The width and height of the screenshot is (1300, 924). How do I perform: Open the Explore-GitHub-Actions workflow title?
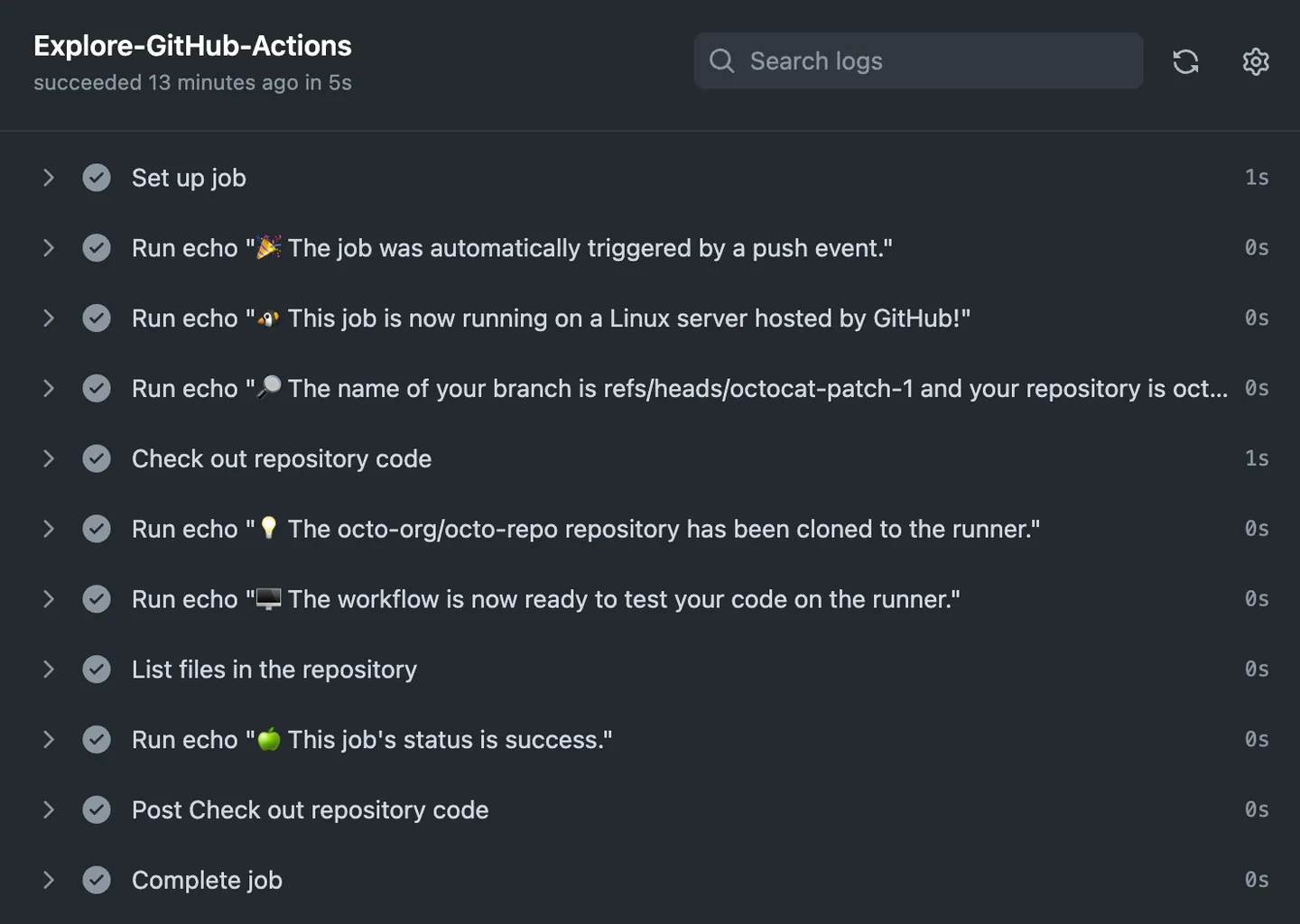point(192,45)
